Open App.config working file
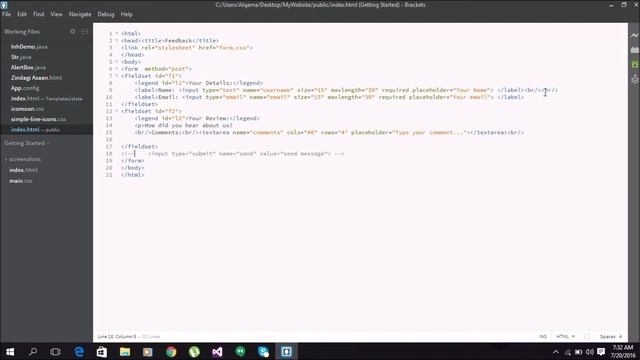Viewport: 640px width, 360px height. (x=25, y=88)
